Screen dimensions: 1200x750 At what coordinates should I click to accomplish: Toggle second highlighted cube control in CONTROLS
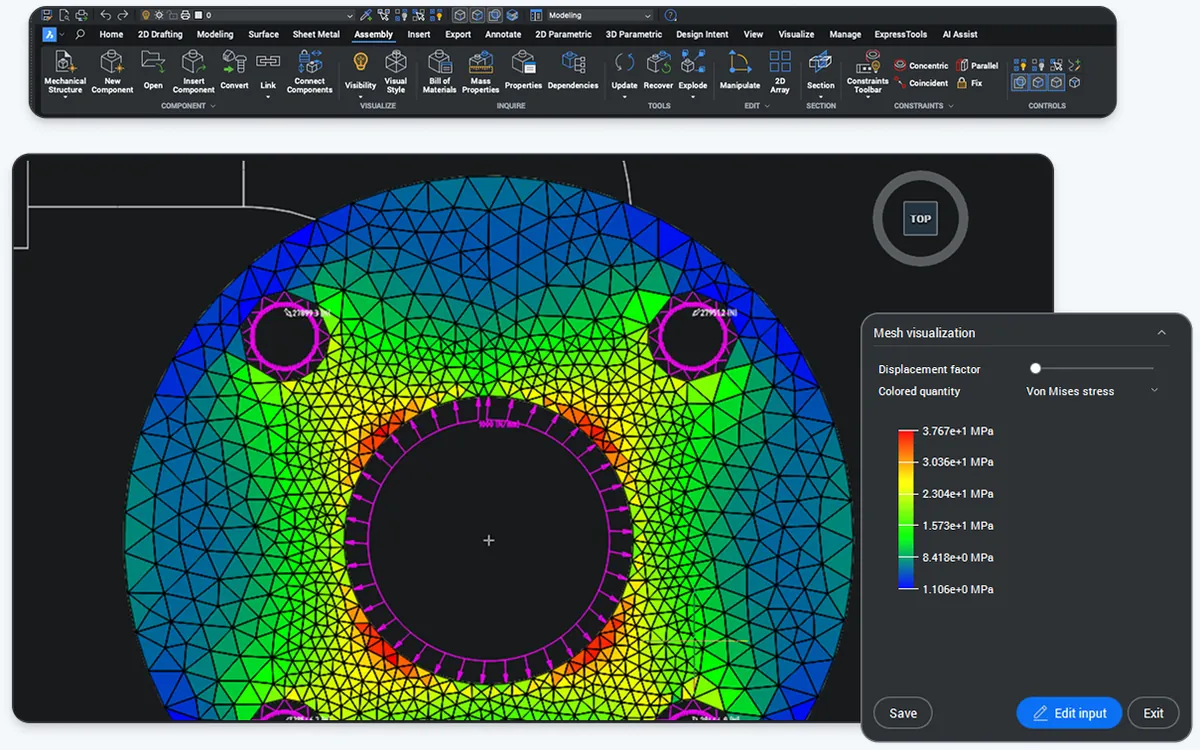[1038, 83]
